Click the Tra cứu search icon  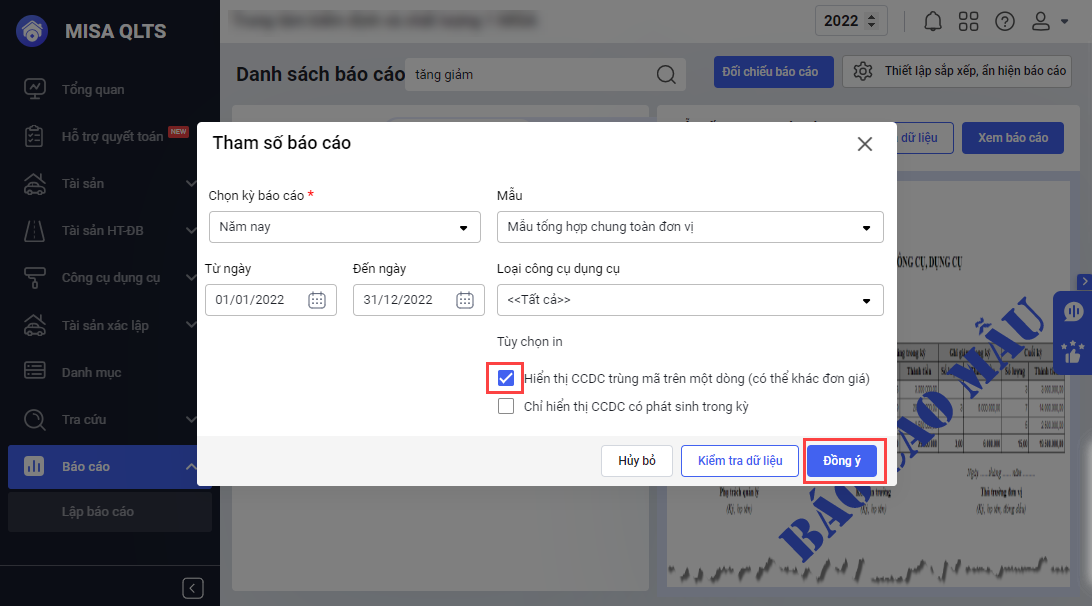point(34,419)
